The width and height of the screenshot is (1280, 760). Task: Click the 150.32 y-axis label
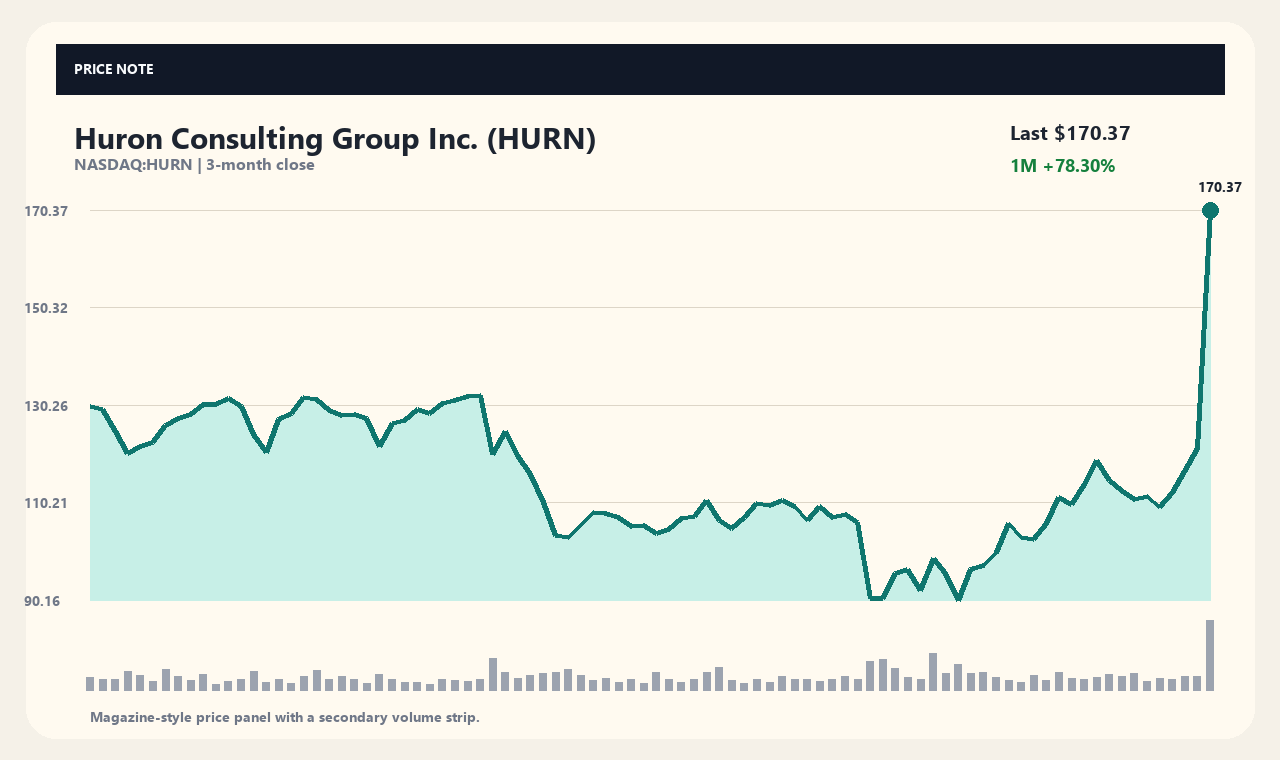coord(46,308)
